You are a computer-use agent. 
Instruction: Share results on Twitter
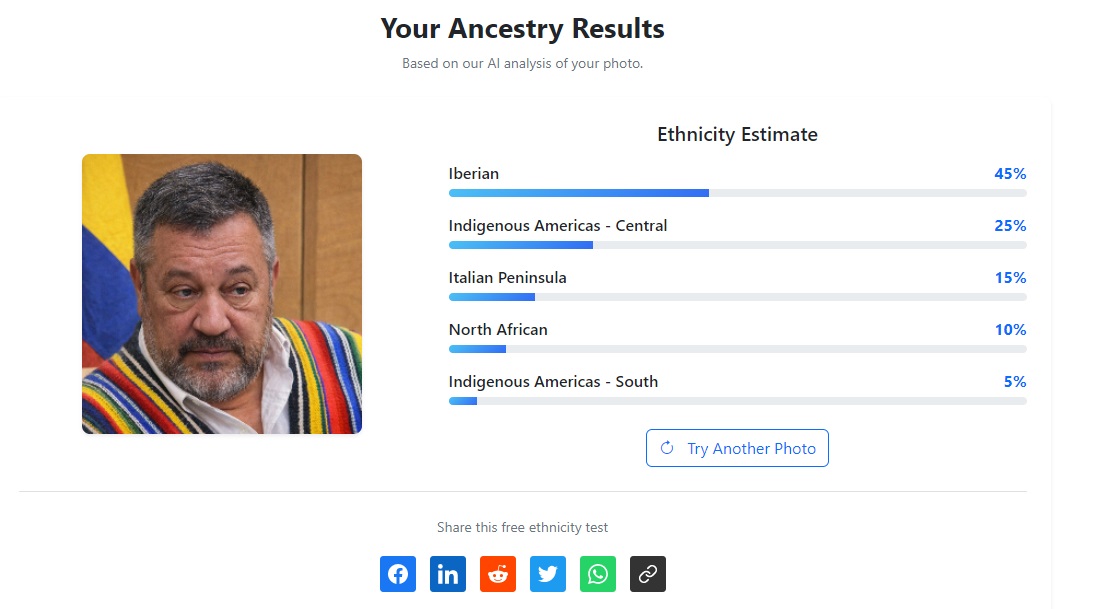tap(548, 574)
